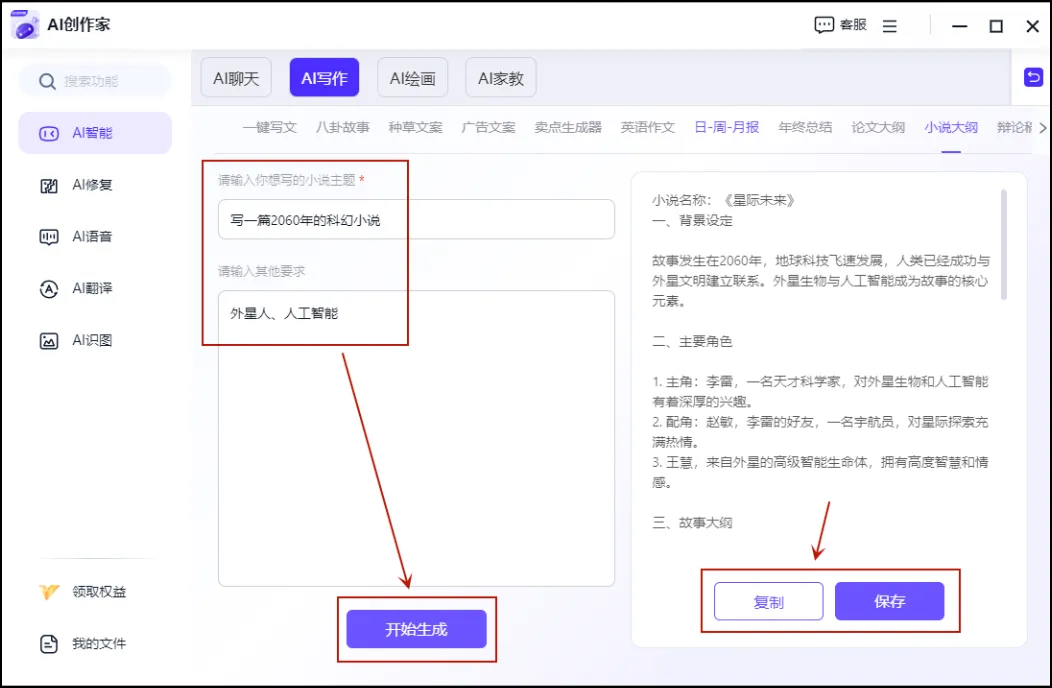Open 我的文件 to view saved files

pyautogui.click(x=95, y=644)
